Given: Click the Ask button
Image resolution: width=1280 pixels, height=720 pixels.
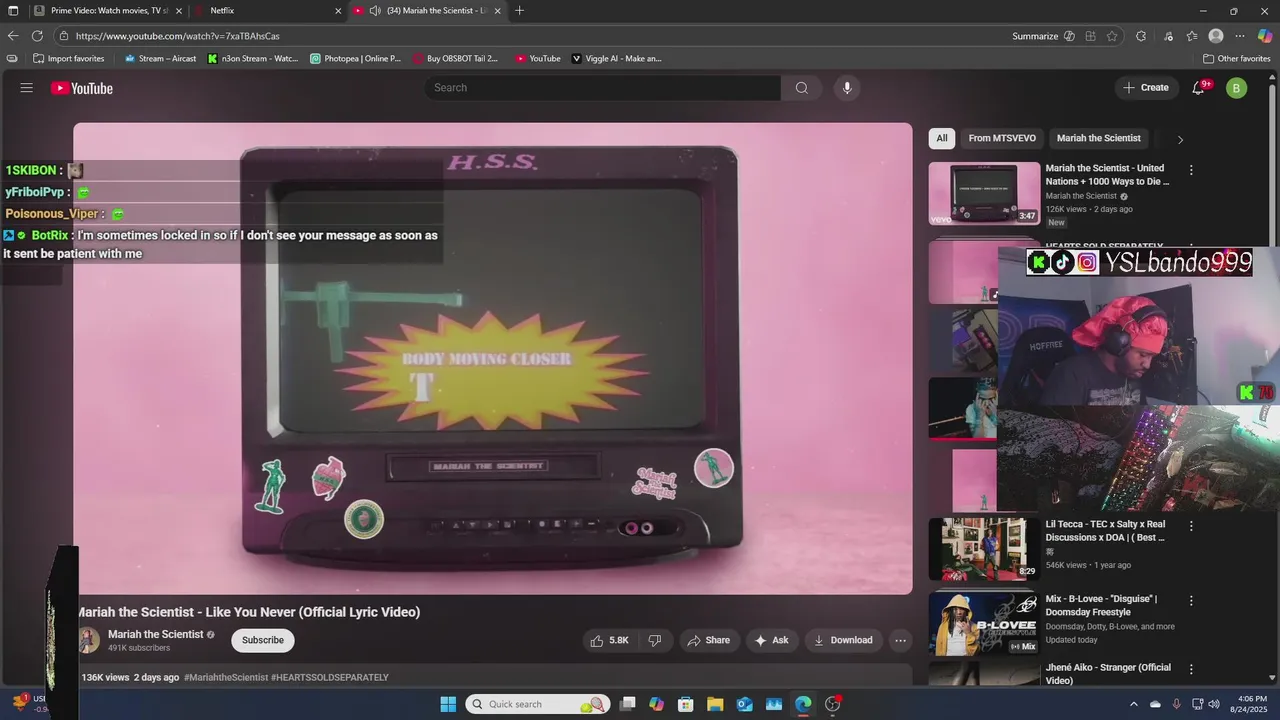Looking at the screenshot, I should [771, 640].
